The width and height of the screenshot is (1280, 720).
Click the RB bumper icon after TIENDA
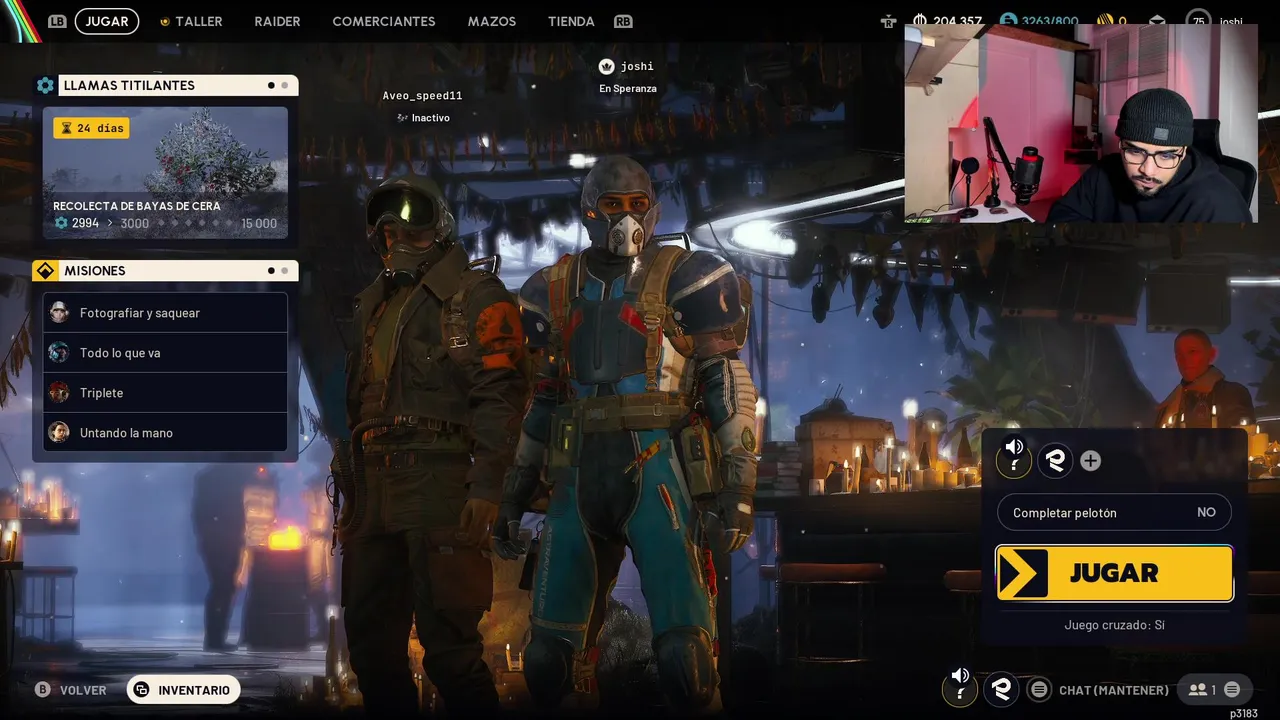click(623, 21)
